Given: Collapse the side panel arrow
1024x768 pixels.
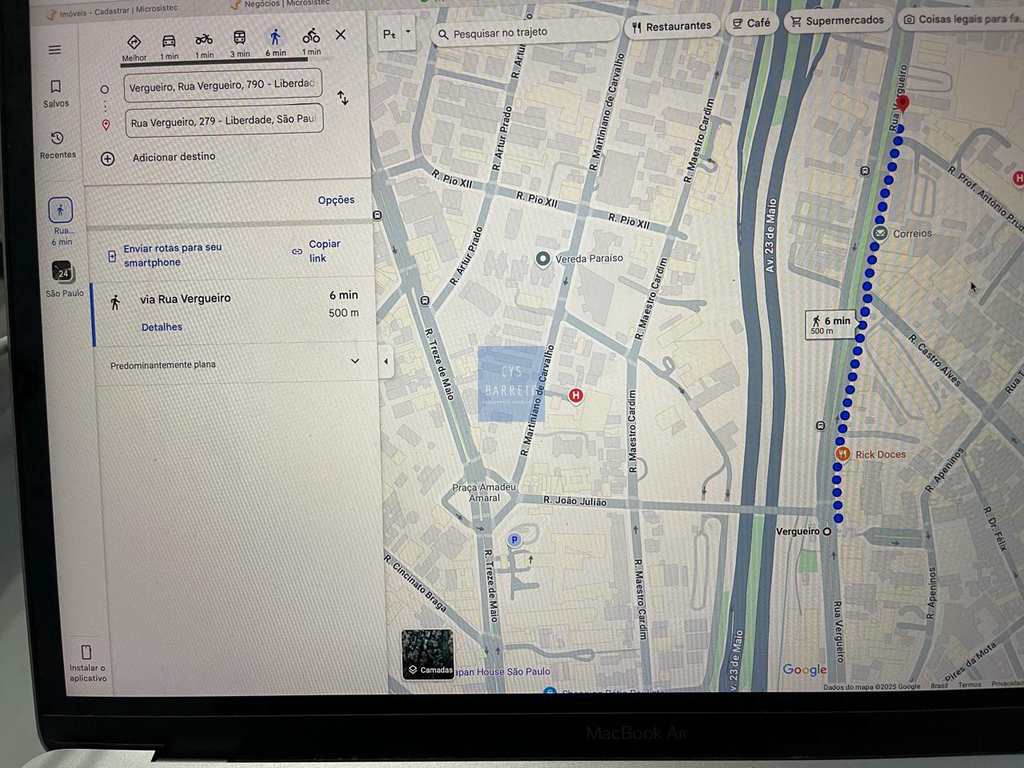Looking at the screenshot, I should point(386,360).
